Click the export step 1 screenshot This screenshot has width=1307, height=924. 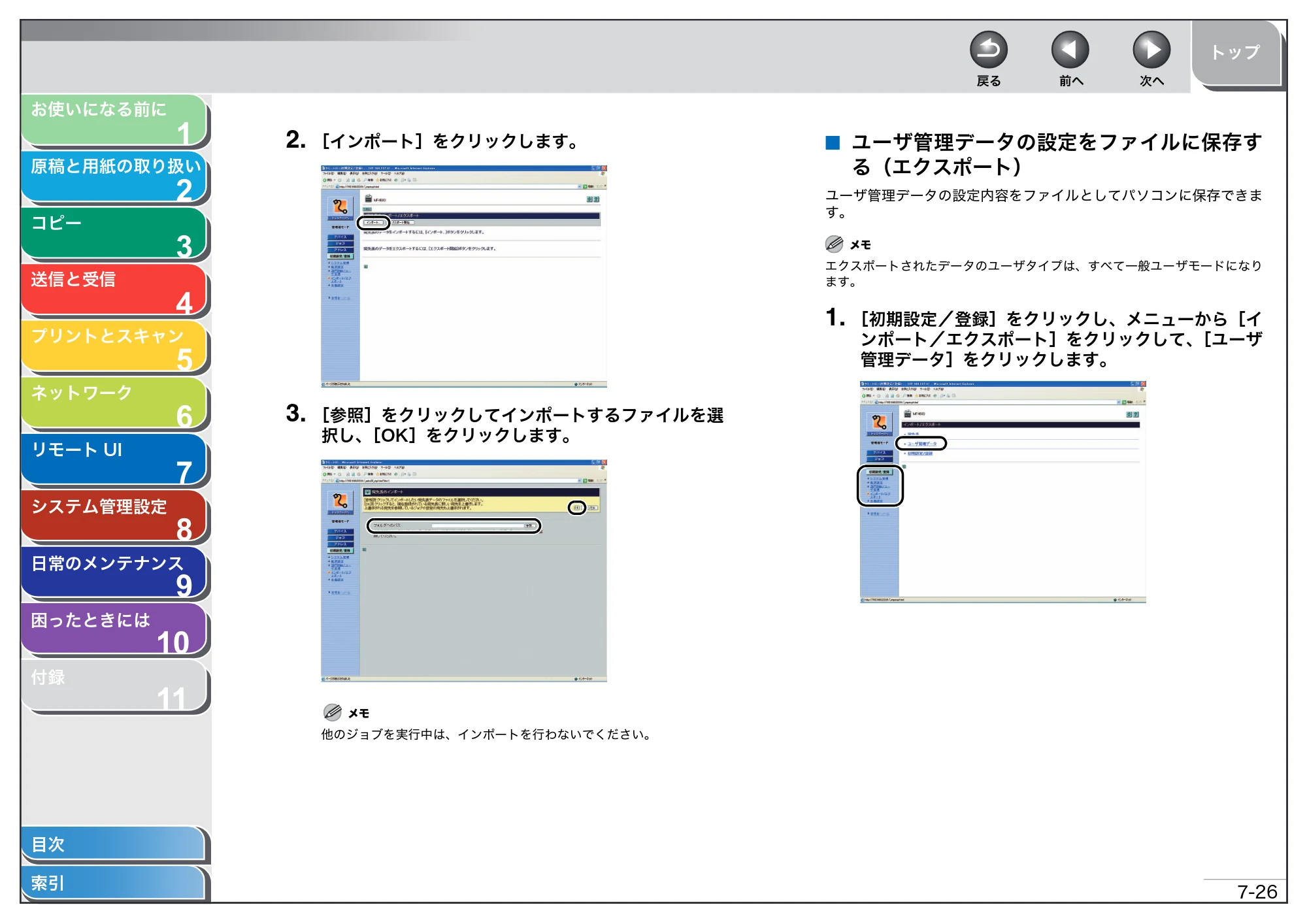tap(1003, 492)
